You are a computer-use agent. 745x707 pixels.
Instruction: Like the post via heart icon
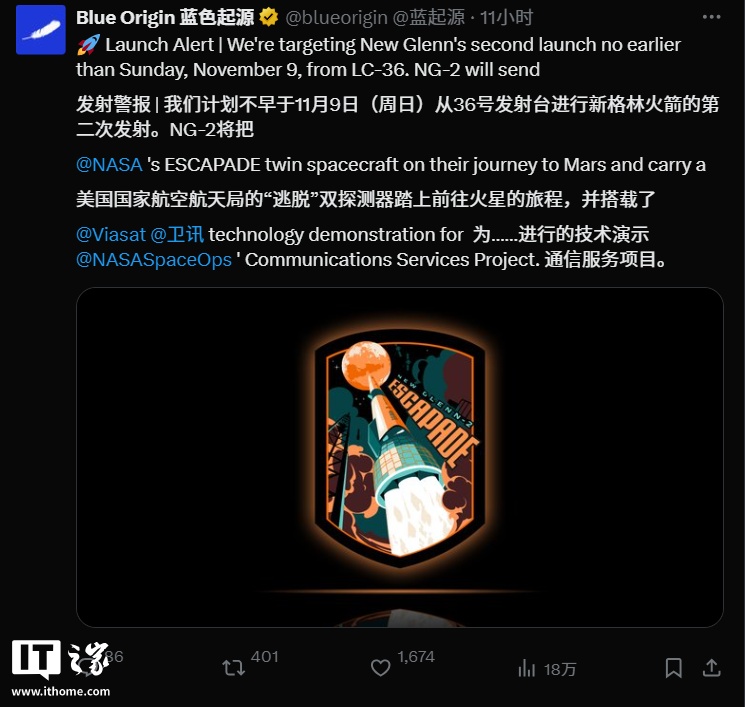380,668
